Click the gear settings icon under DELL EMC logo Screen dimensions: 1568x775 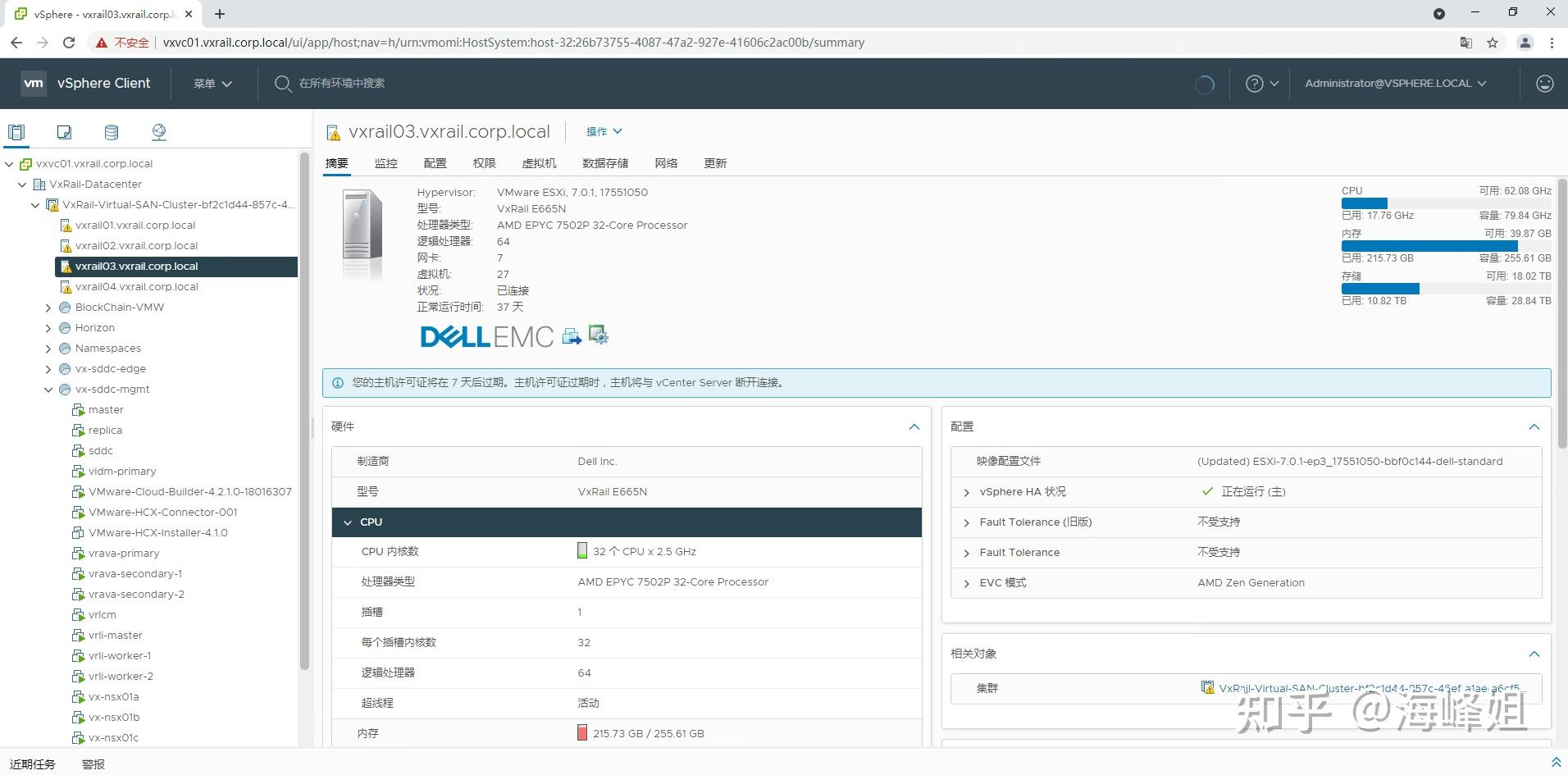click(598, 335)
